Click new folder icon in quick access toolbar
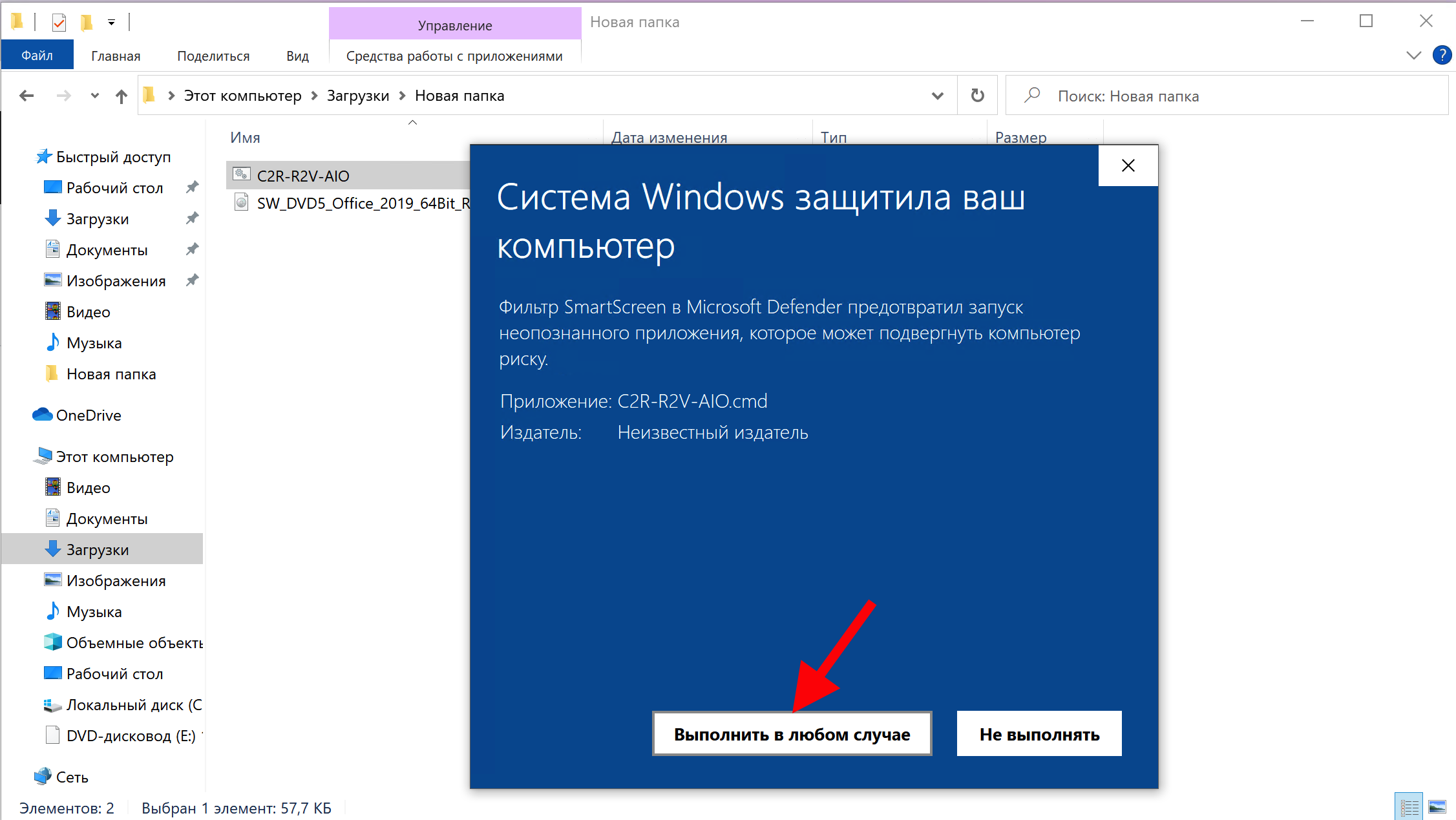The image size is (1456, 820). tap(86, 23)
